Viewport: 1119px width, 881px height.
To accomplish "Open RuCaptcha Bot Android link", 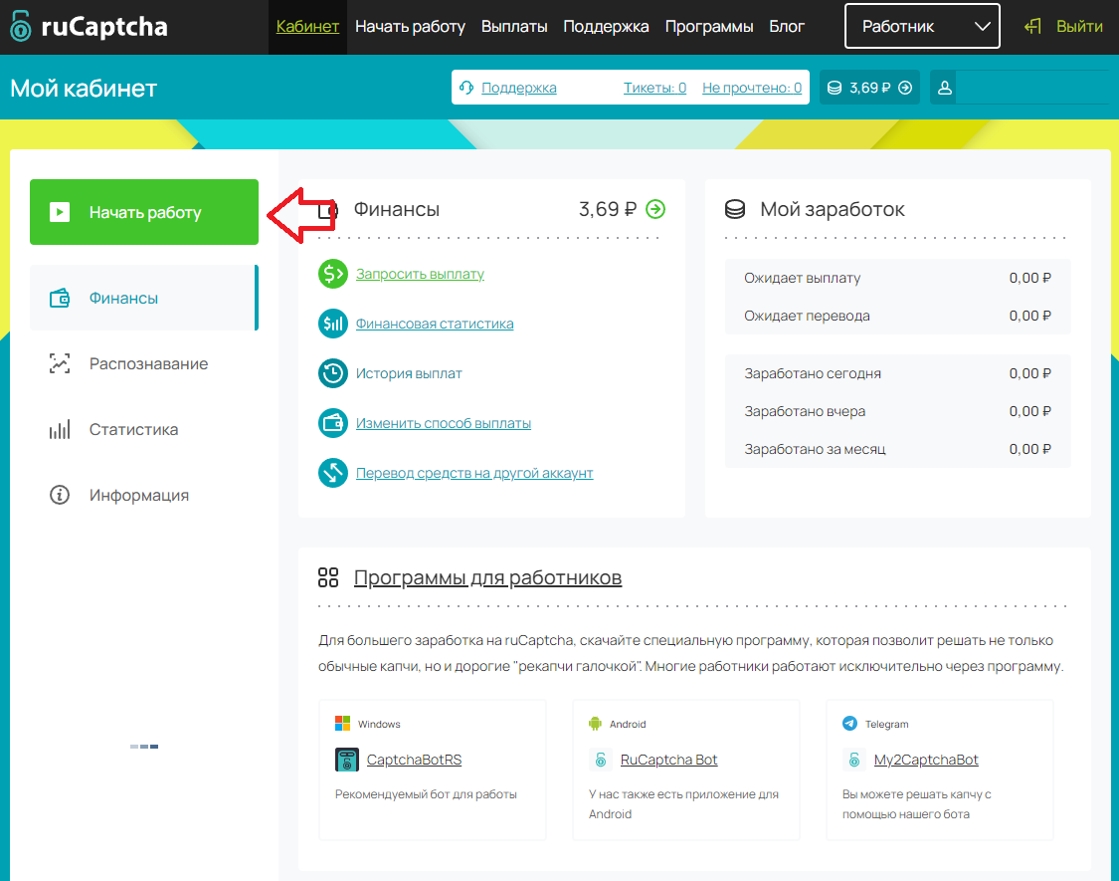I will pos(669,760).
